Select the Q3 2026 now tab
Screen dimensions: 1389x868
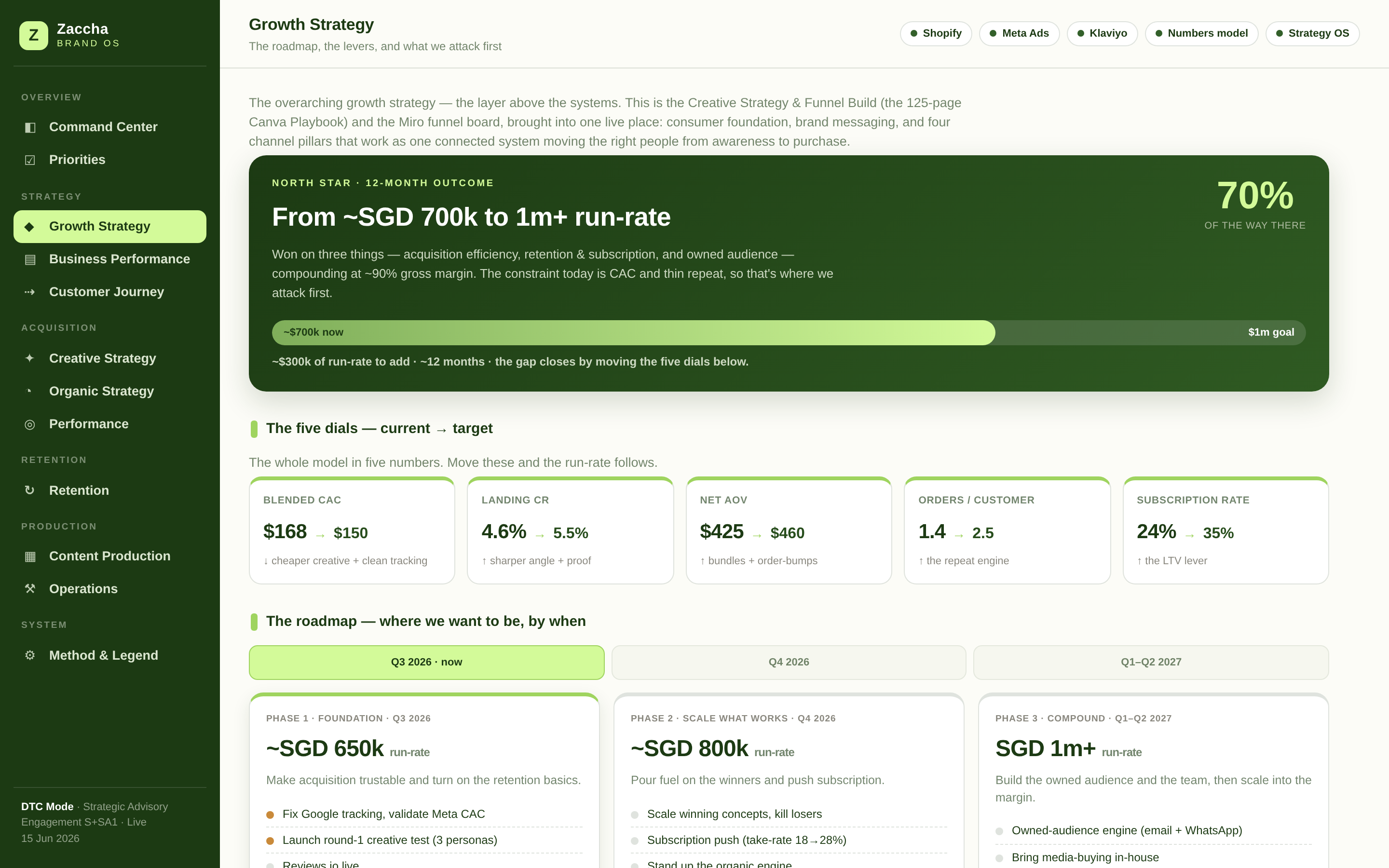pyautogui.click(x=426, y=663)
